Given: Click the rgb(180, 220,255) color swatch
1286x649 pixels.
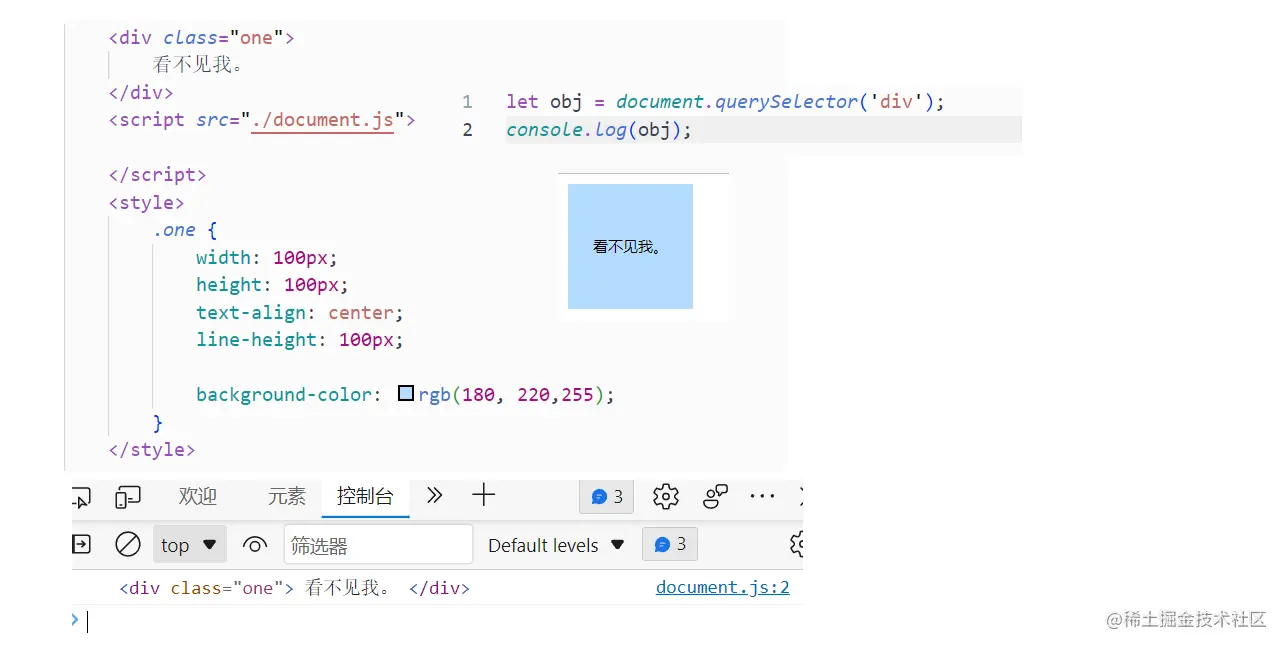Looking at the screenshot, I should coord(406,394).
